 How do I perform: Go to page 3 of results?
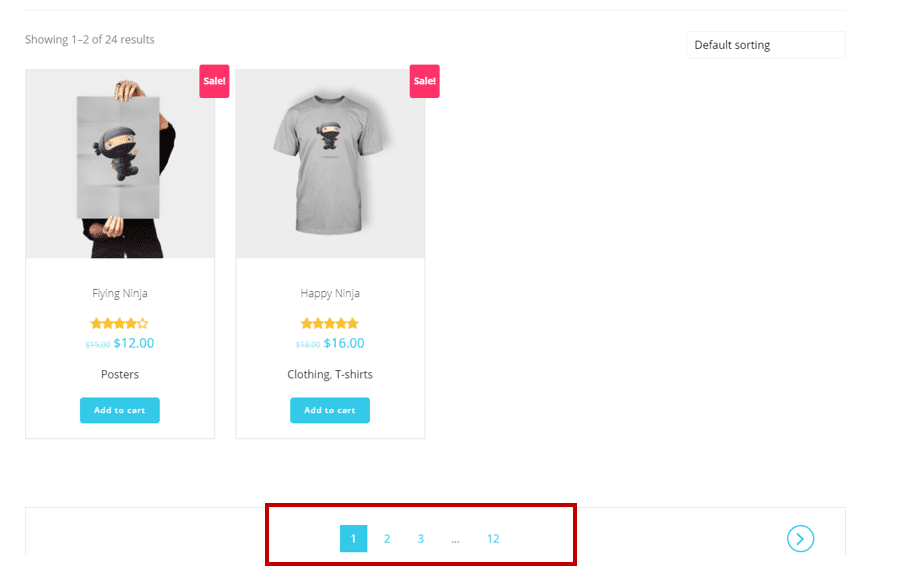[421, 539]
